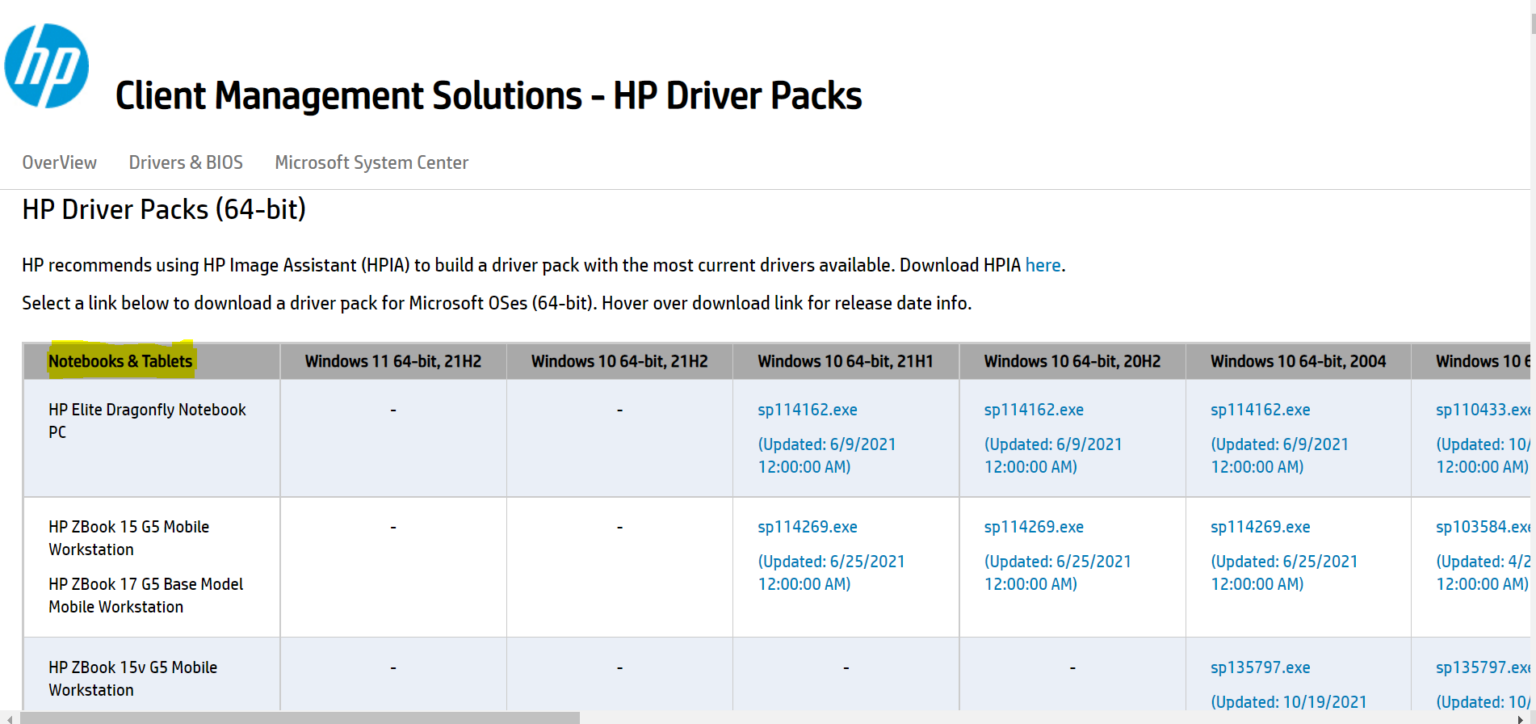Download sp114269.exe under Windows 10 2004
This screenshot has height=724, width=1536.
1260,527
